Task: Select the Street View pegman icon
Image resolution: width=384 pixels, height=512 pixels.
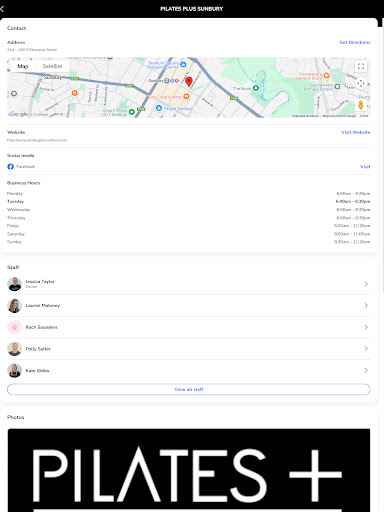Action: (361, 105)
